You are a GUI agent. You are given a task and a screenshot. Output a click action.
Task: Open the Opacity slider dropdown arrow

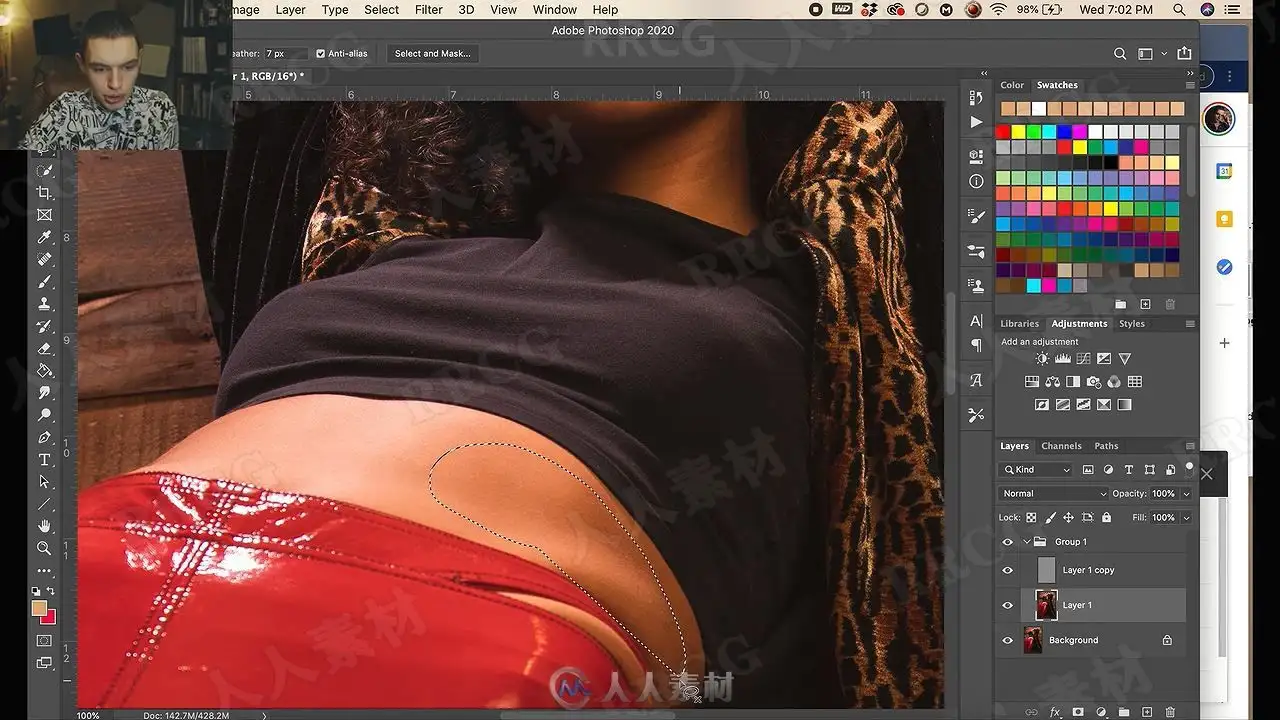click(x=1186, y=494)
